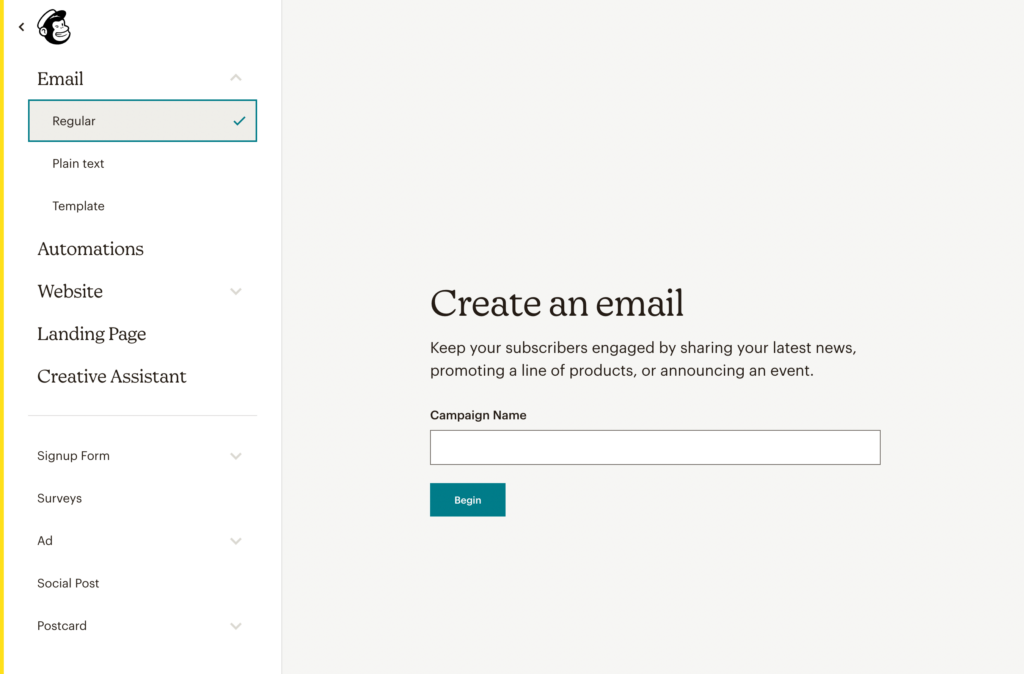Viewport: 1024px width, 674px height.
Task: Expand the Signup Form section
Action: click(236, 456)
